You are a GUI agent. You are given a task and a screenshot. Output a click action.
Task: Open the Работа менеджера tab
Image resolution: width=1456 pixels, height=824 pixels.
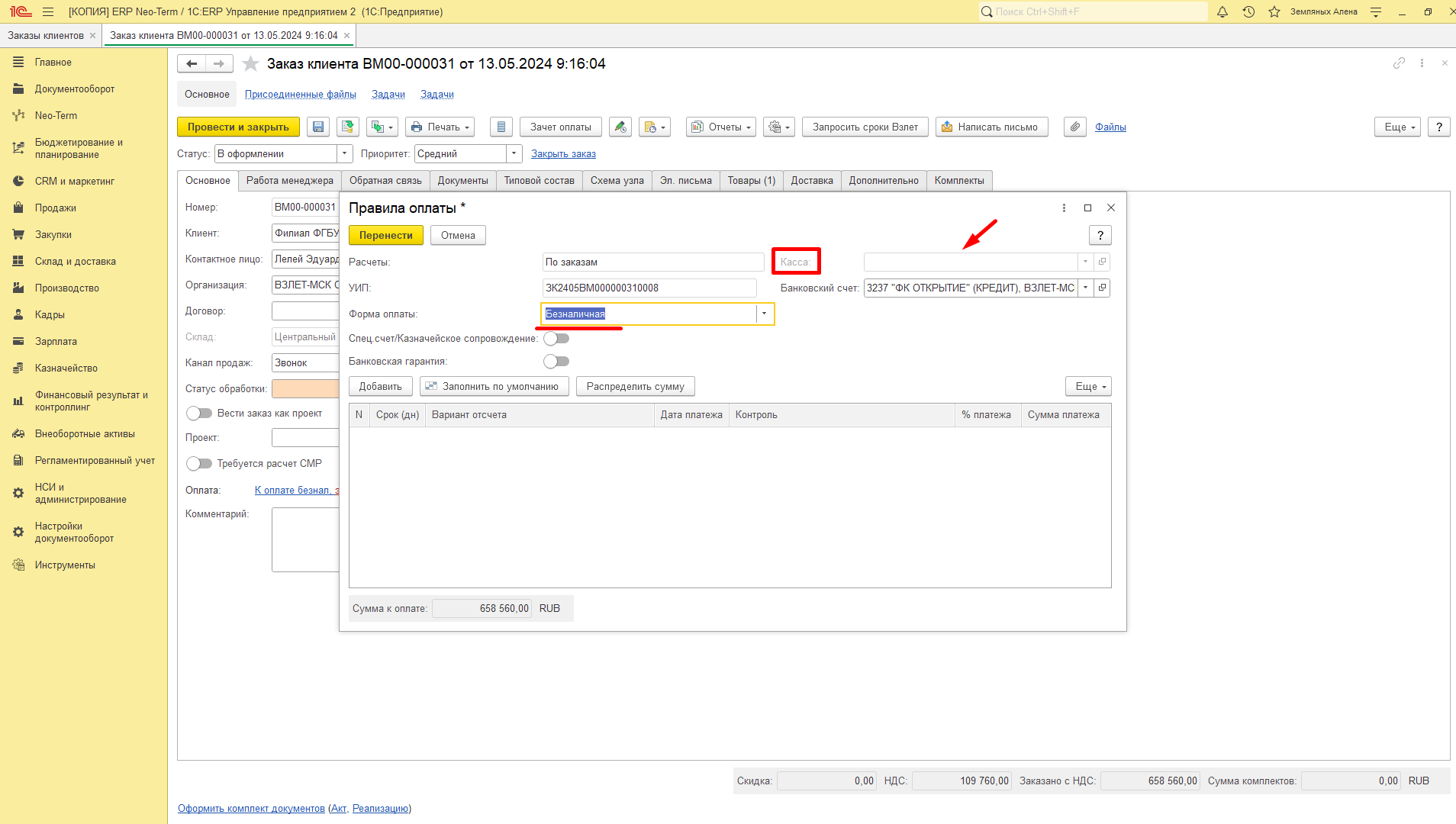(290, 181)
